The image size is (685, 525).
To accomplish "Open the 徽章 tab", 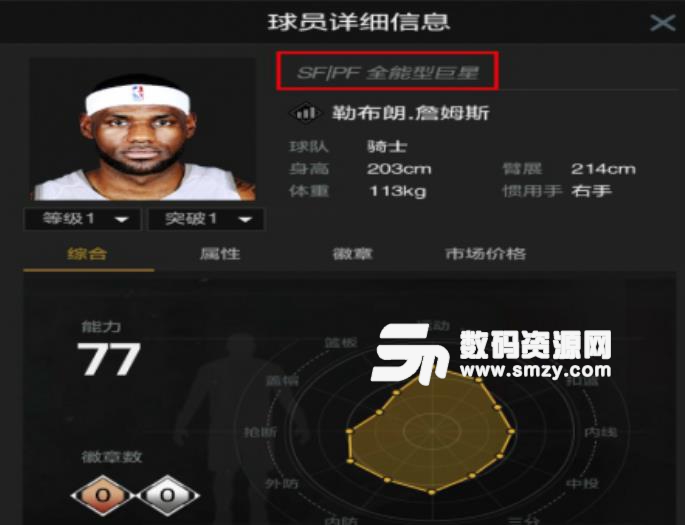I will (x=352, y=254).
